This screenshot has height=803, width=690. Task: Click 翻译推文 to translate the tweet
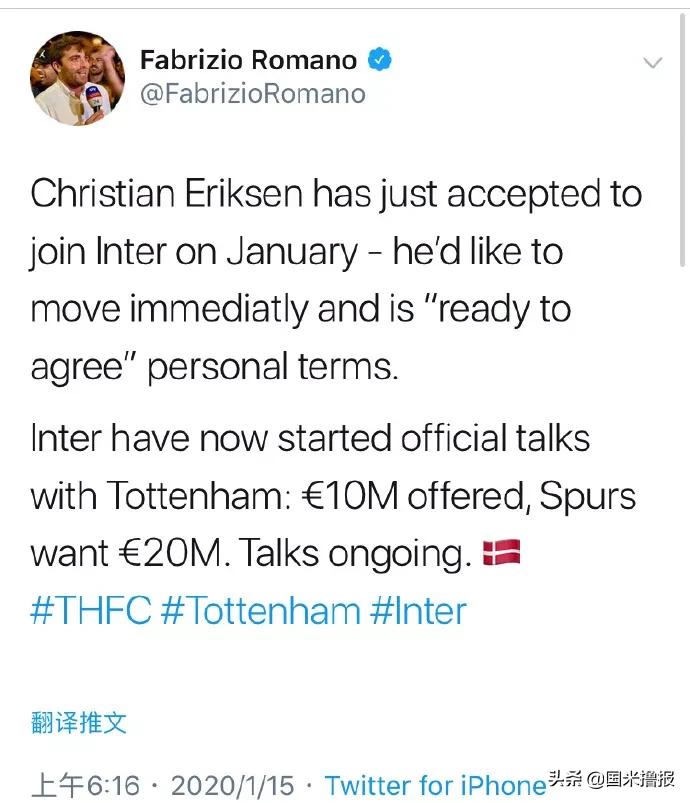click(x=79, y=722)
